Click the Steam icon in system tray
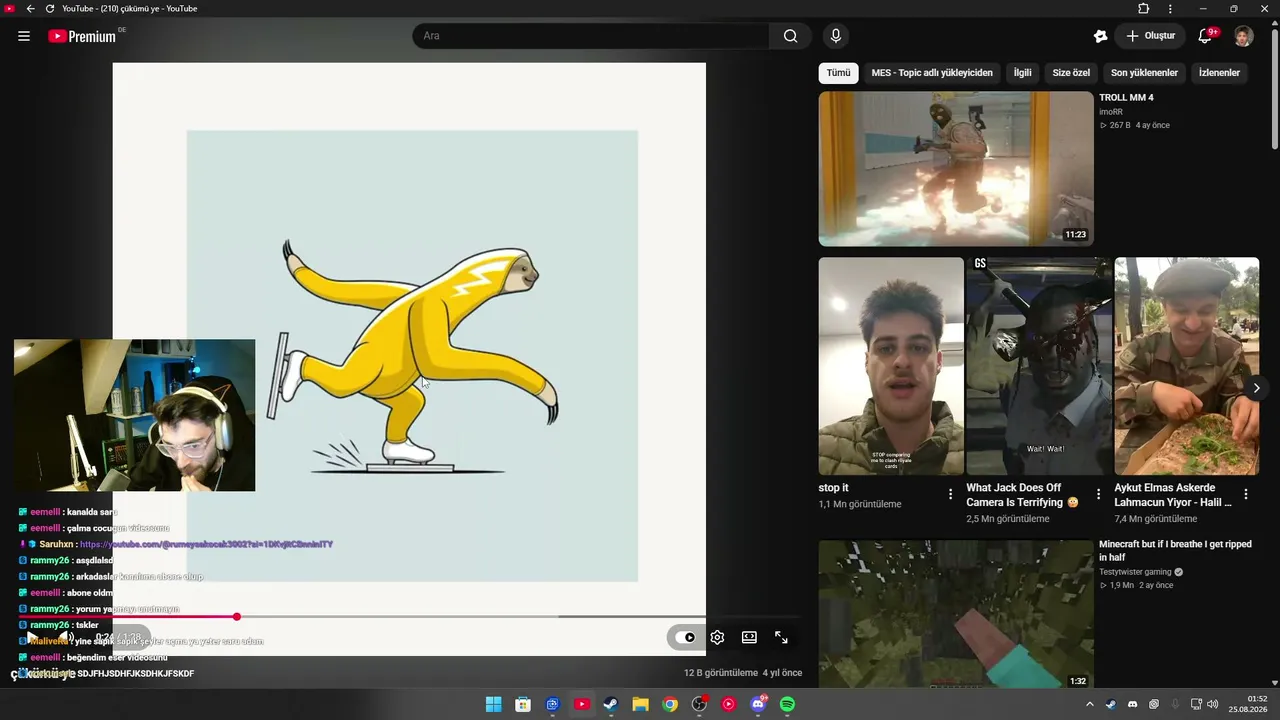 tap(1111, 704)
